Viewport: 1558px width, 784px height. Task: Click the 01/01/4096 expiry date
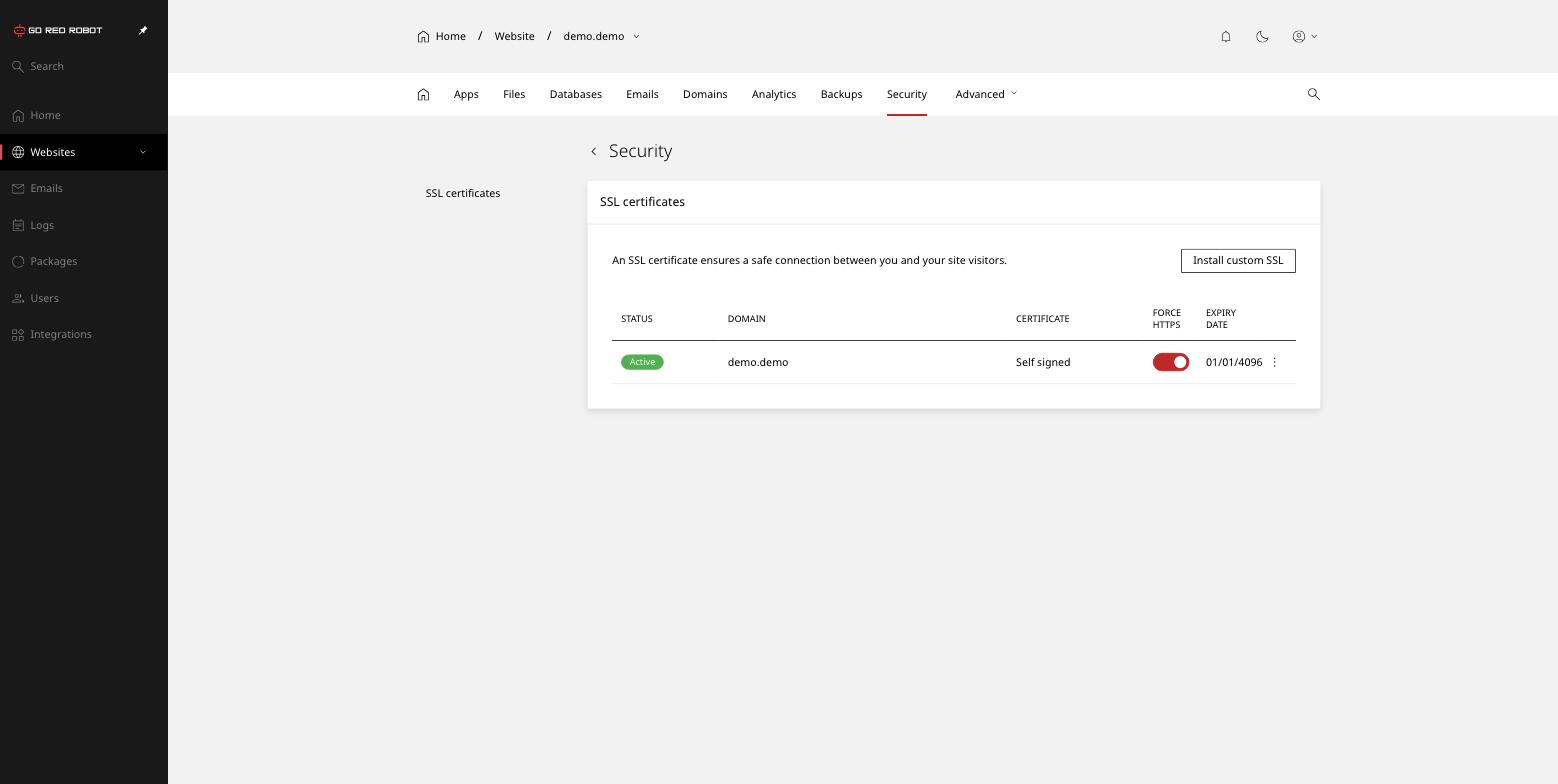1234,362
